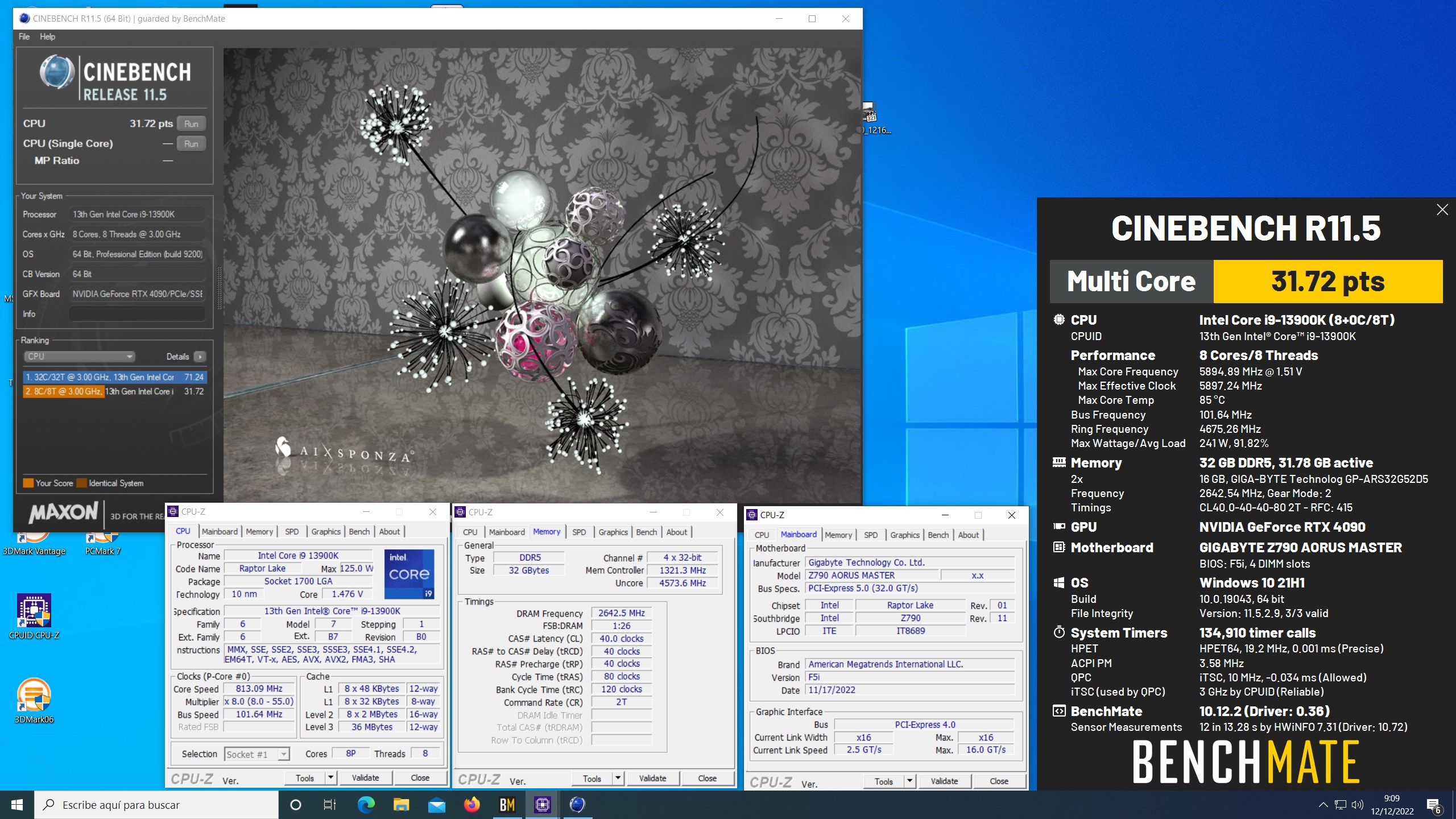Click the Info input field in Cinebench
The image size is (1456, 819).
point(137,313)
